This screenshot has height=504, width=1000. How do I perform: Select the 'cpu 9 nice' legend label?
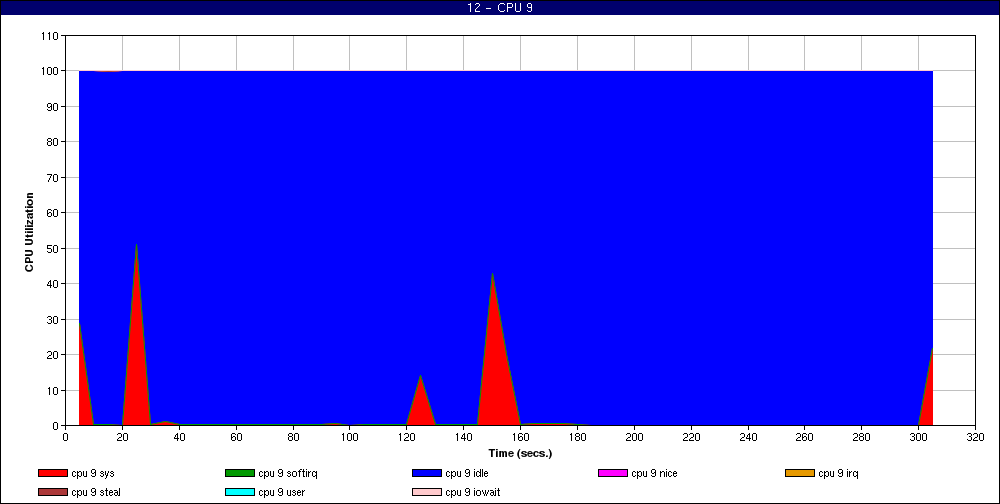coord(654,473)
